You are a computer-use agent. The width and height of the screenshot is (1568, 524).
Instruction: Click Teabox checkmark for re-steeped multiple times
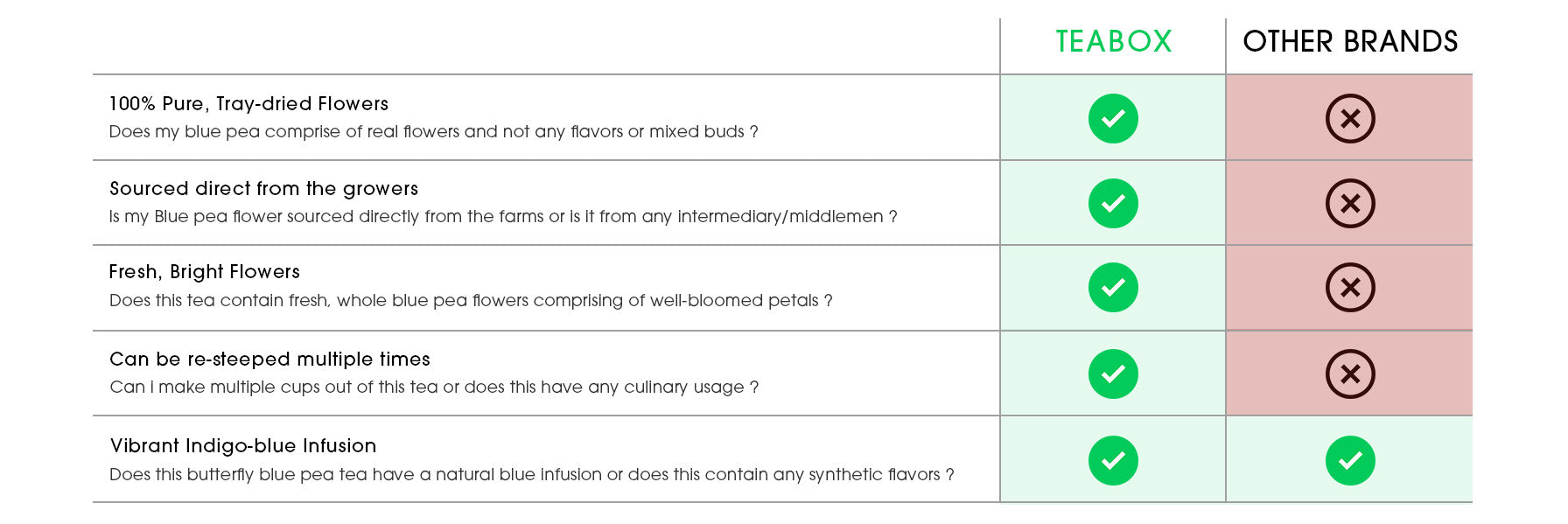(x=1113, y=374)
